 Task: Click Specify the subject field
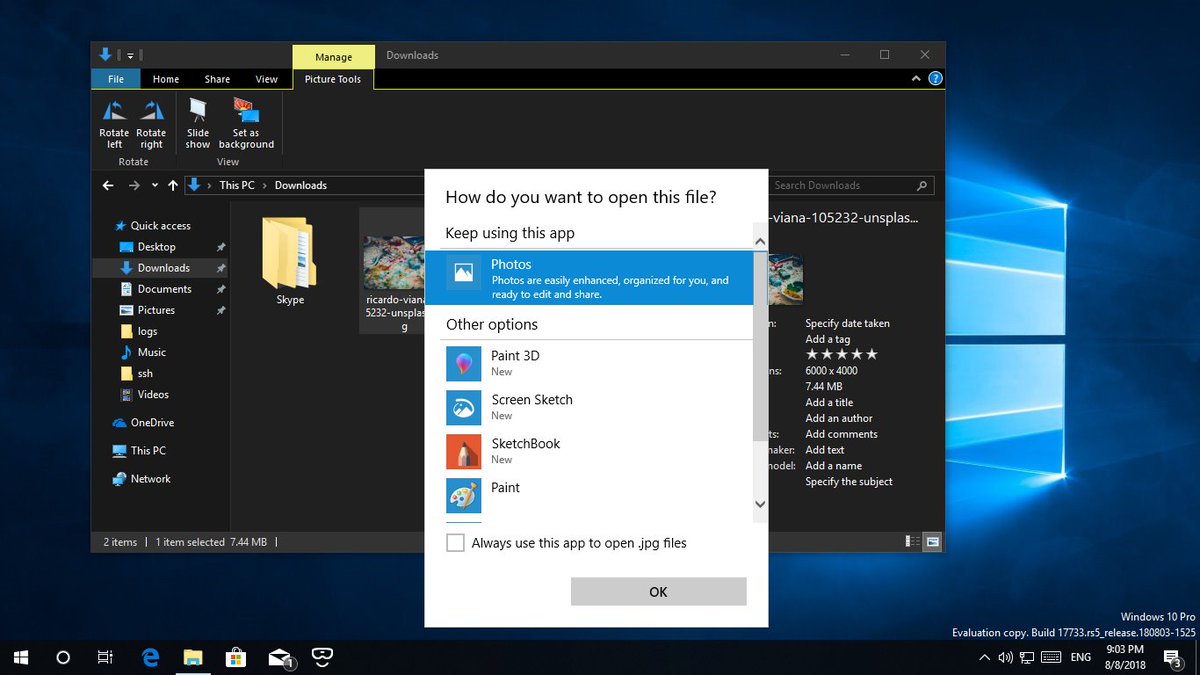849,481
